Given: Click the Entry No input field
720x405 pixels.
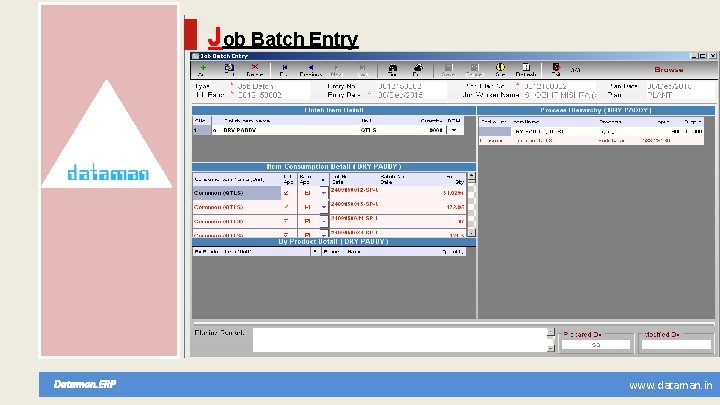Looking at the screenshot, I should click(x=410, y=86).
